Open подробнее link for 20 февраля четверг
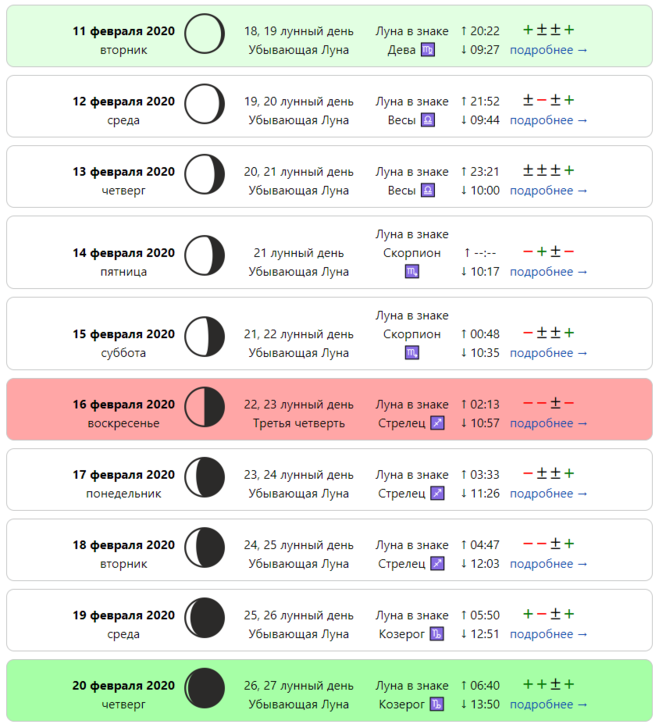The image size is (659, 724). pyautogui.click(x=548, y=704)
